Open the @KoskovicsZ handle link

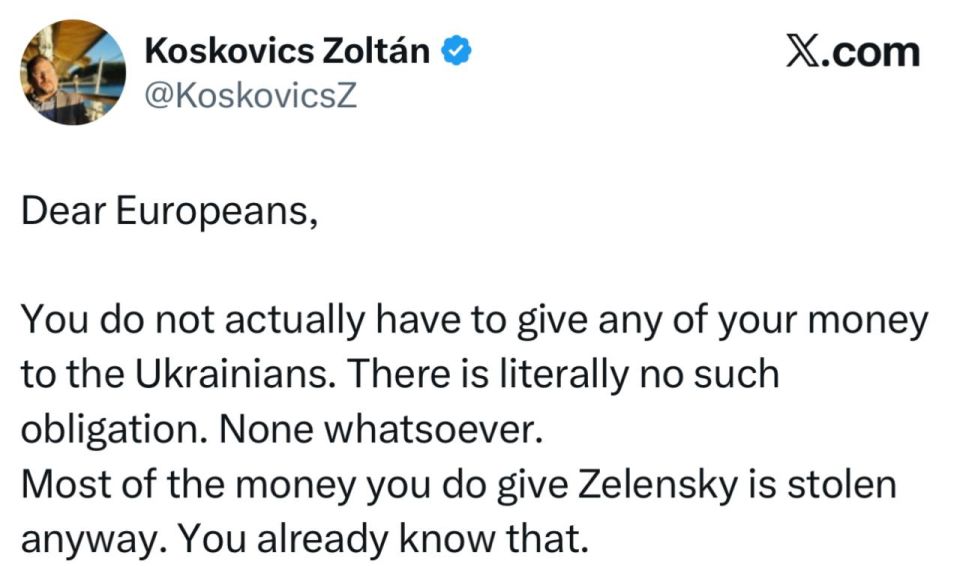pyautogui.click(x=250, y=97)
